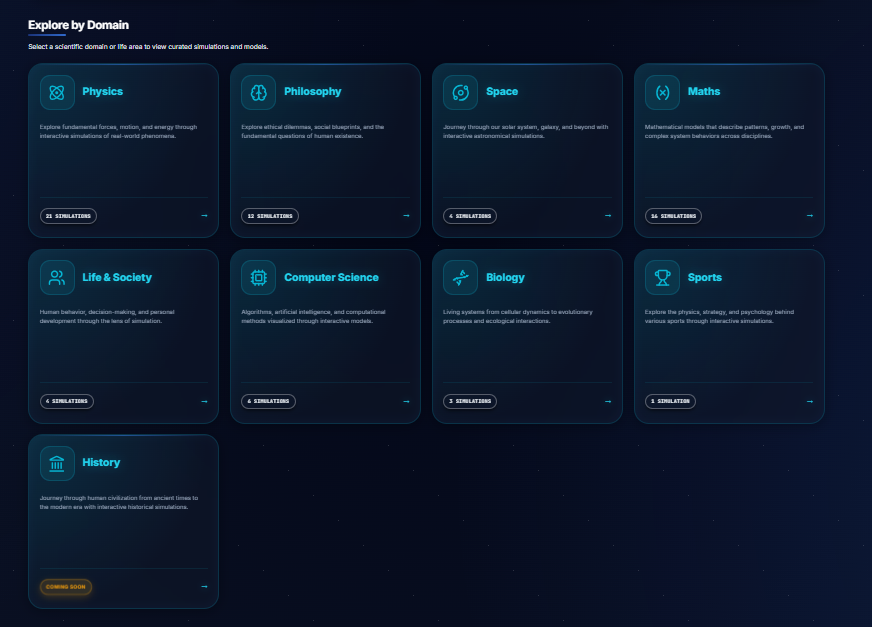This screenshot has height=627, width=872.
Task: Click the Computer Science CPU icon
Action: pos(259,277)
